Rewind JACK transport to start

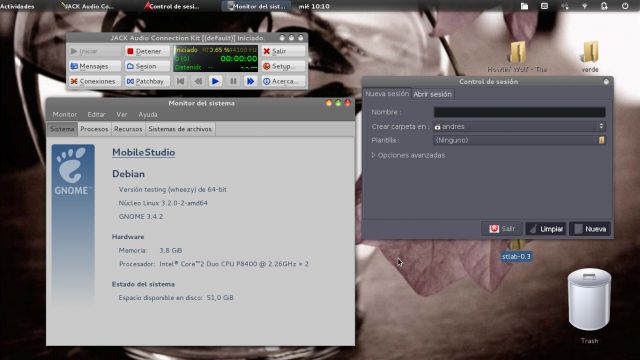(x=181, y=81)
